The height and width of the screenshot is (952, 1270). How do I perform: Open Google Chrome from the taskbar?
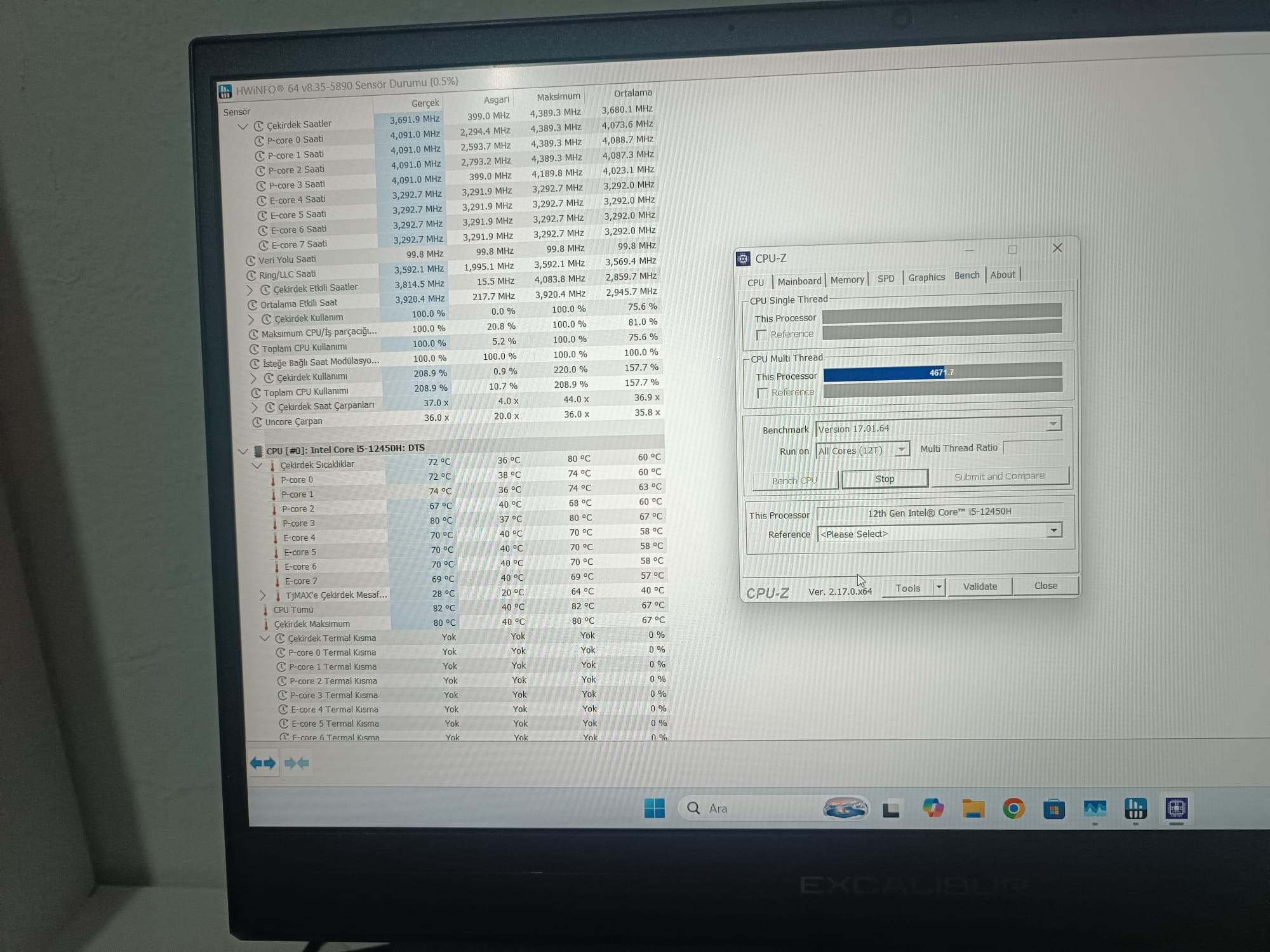tap(1013, 809)
